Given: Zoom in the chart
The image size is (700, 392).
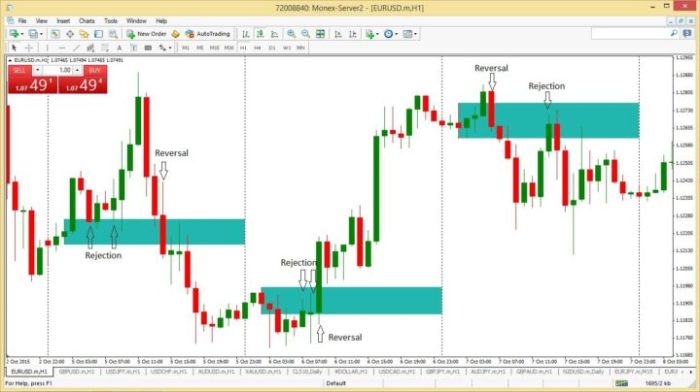Looking at the screenshot, I should [291, 33].
